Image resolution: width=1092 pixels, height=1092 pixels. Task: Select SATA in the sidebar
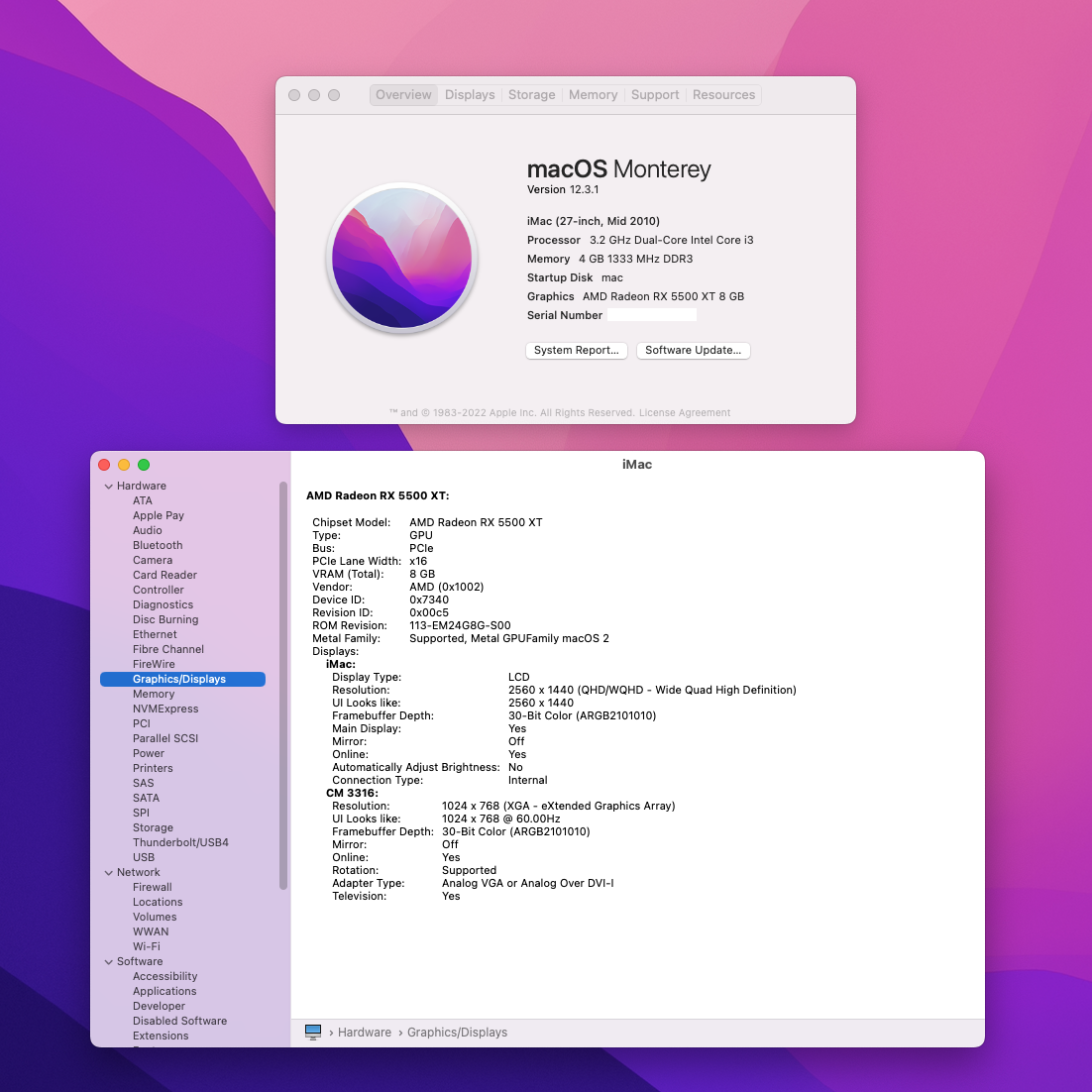146,798
